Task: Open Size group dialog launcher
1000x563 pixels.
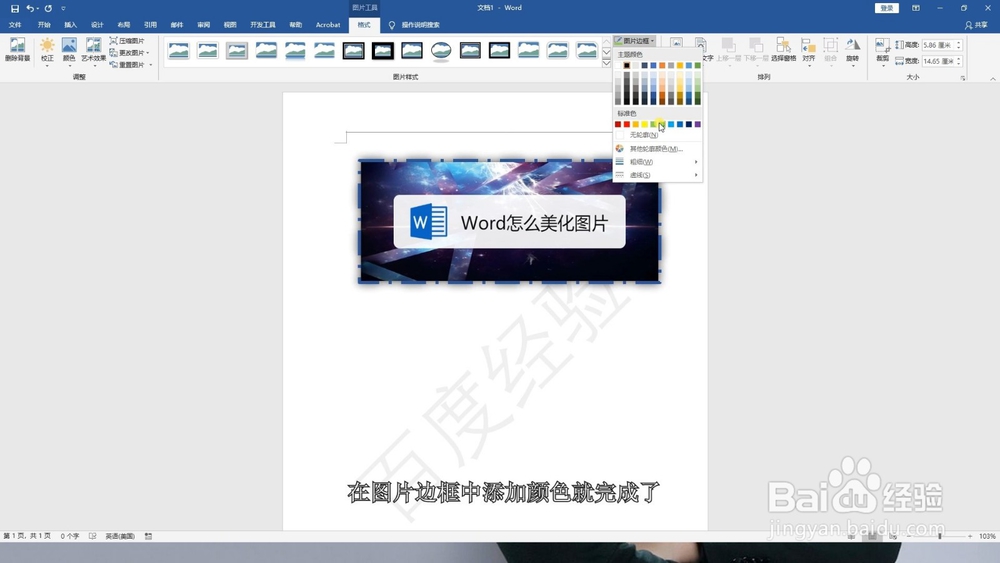Action: (962, 78)
